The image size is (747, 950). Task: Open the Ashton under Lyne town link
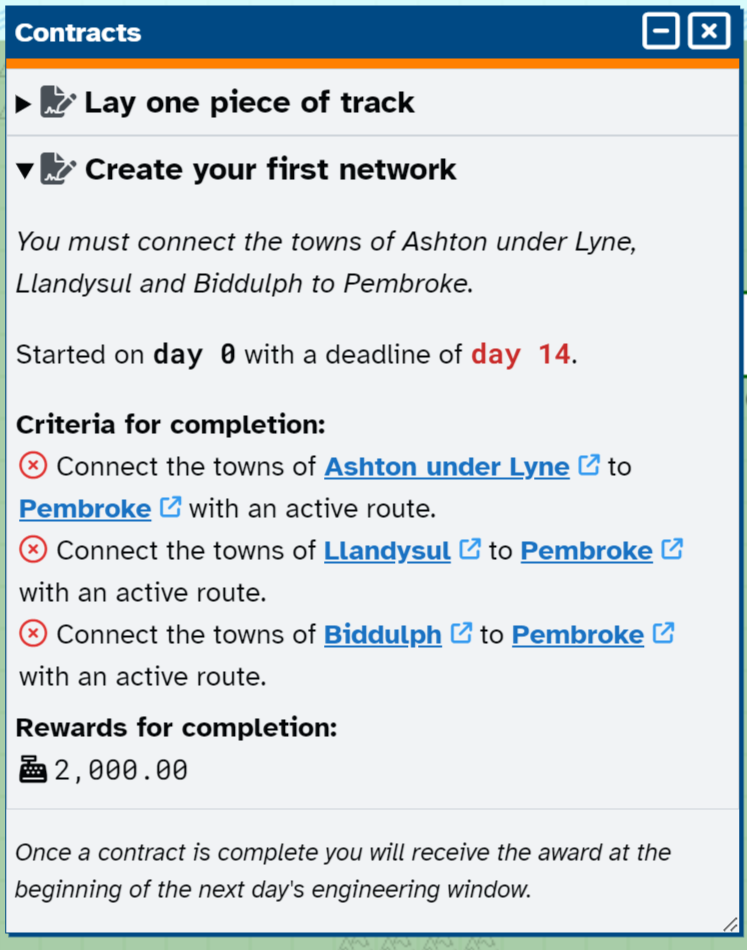tap(446, 467)
